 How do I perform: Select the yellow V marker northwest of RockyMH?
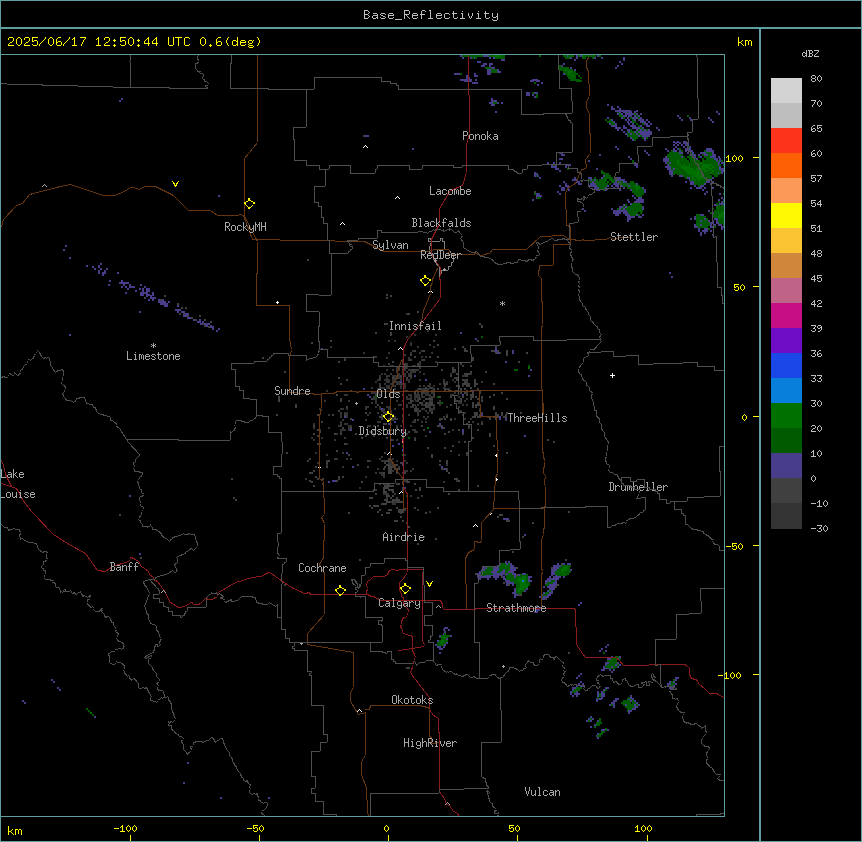[175, 184]
